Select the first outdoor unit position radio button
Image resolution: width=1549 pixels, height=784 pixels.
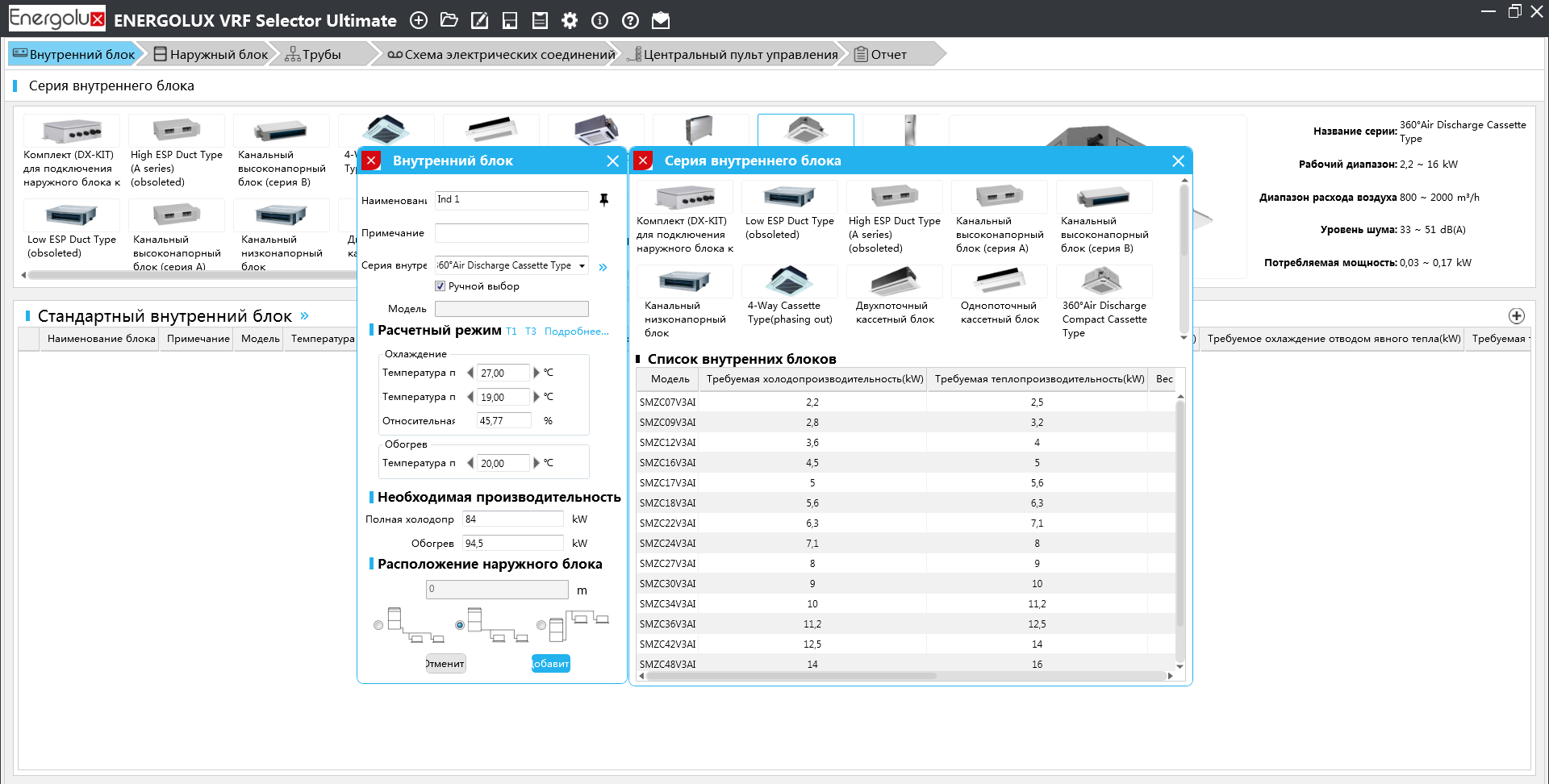(378, 625)
